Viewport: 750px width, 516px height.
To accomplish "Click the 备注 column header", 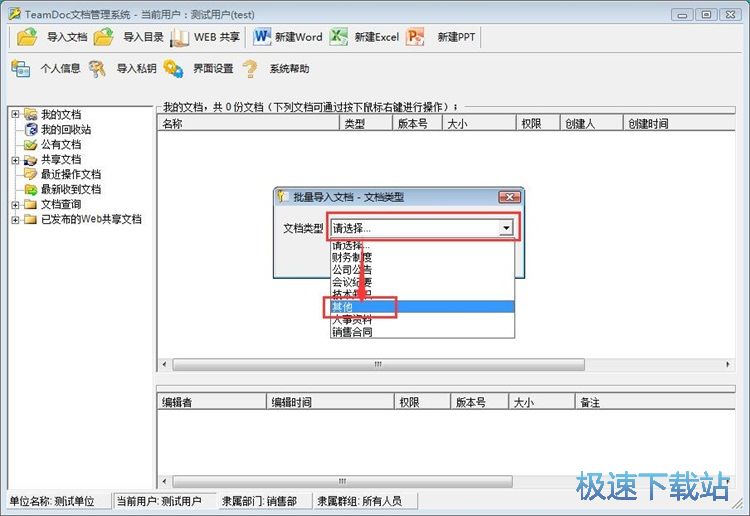I will click(x=655, y=402).
